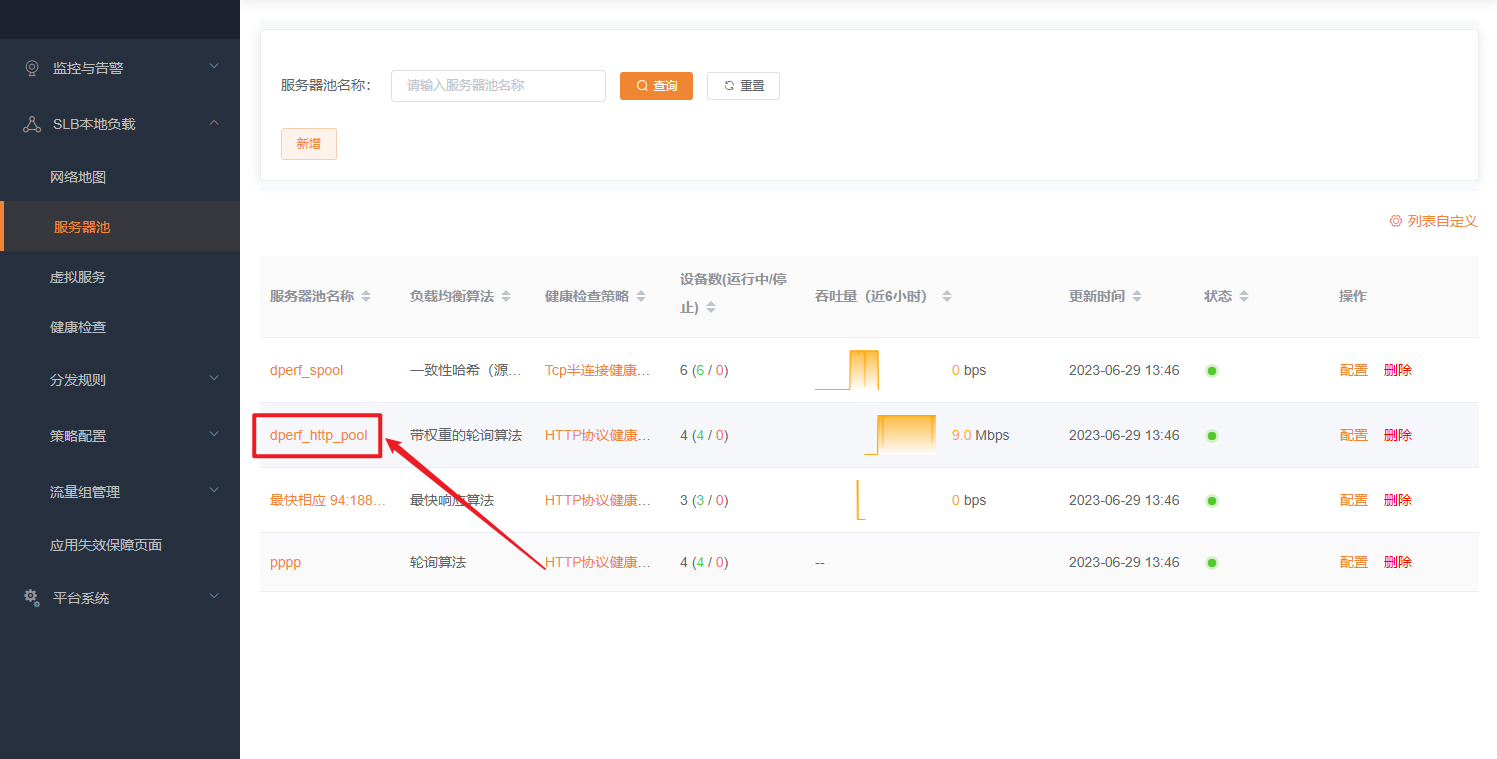This screenshot has height=759, width=1497.
Task: Click 配置 for 最快相应 row
Action: (1353, 500)
